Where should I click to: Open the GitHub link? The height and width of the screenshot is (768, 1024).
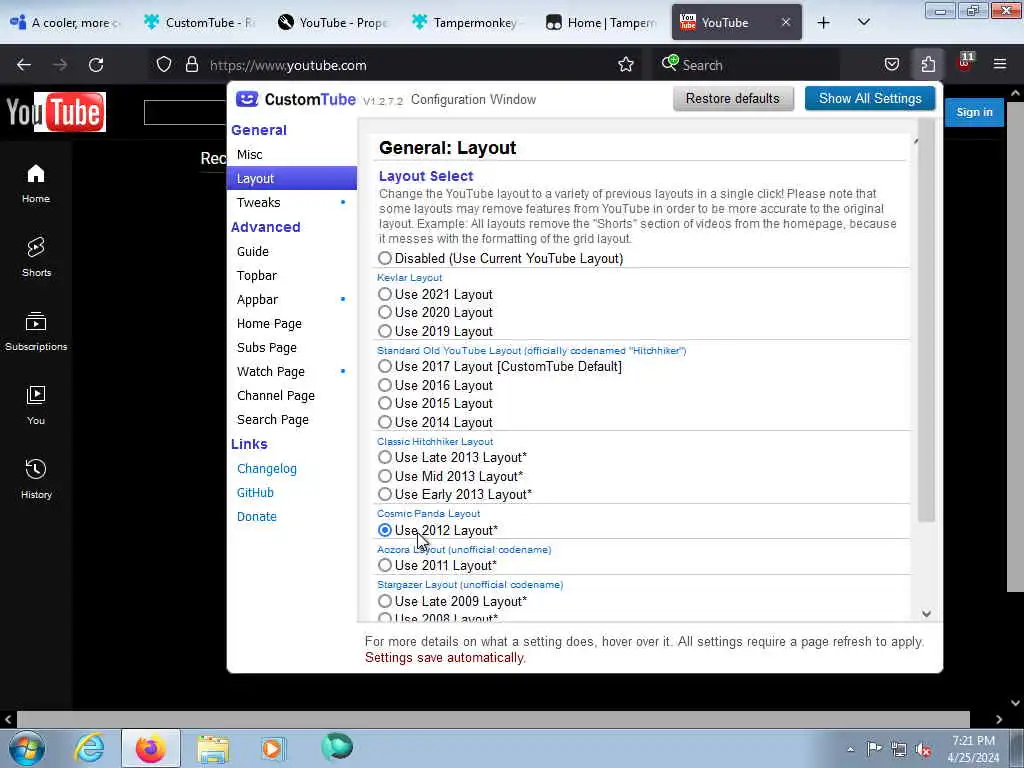[255, 493]
